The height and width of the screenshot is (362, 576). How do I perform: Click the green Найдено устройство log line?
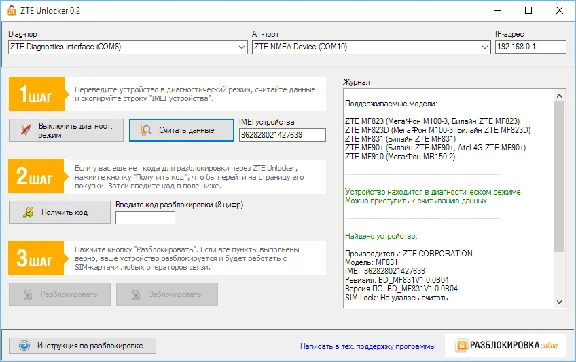[x=381, y=236]
